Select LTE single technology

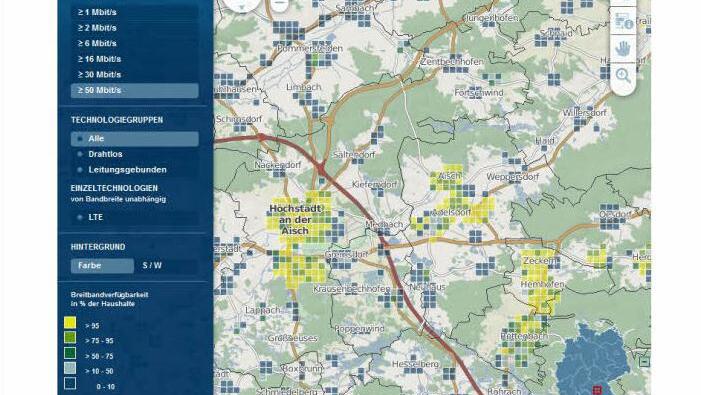pyautogui.click(x=135, y=217)
